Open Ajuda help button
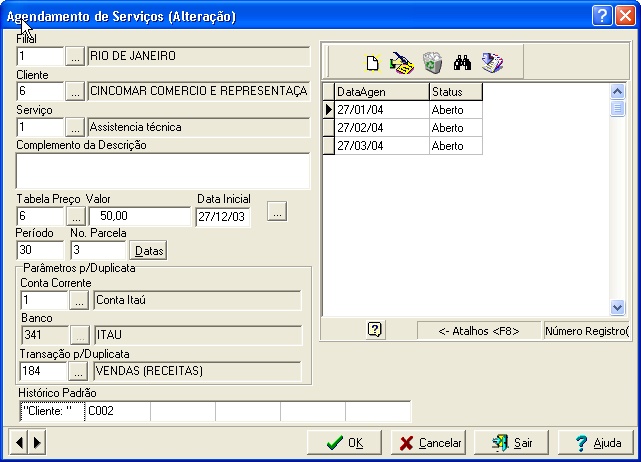 (x=595, y=442)
